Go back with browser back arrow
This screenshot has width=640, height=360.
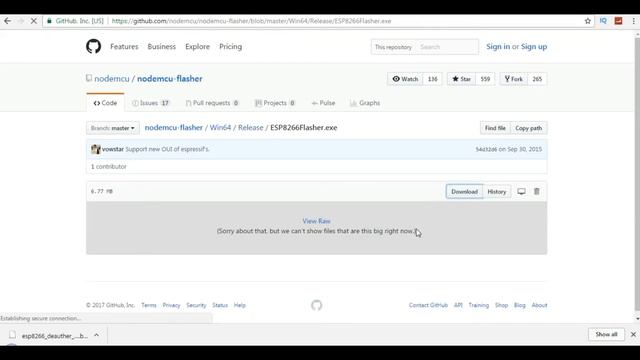(7, 21)
